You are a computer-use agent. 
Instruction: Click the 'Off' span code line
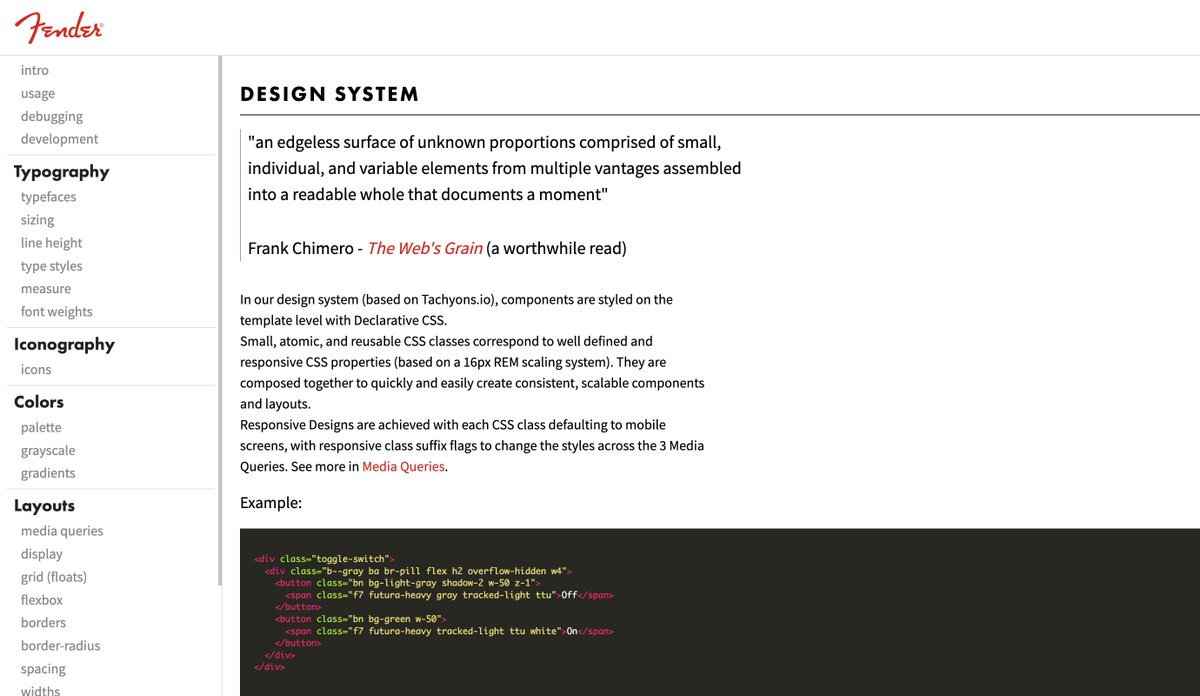[449, 595]
